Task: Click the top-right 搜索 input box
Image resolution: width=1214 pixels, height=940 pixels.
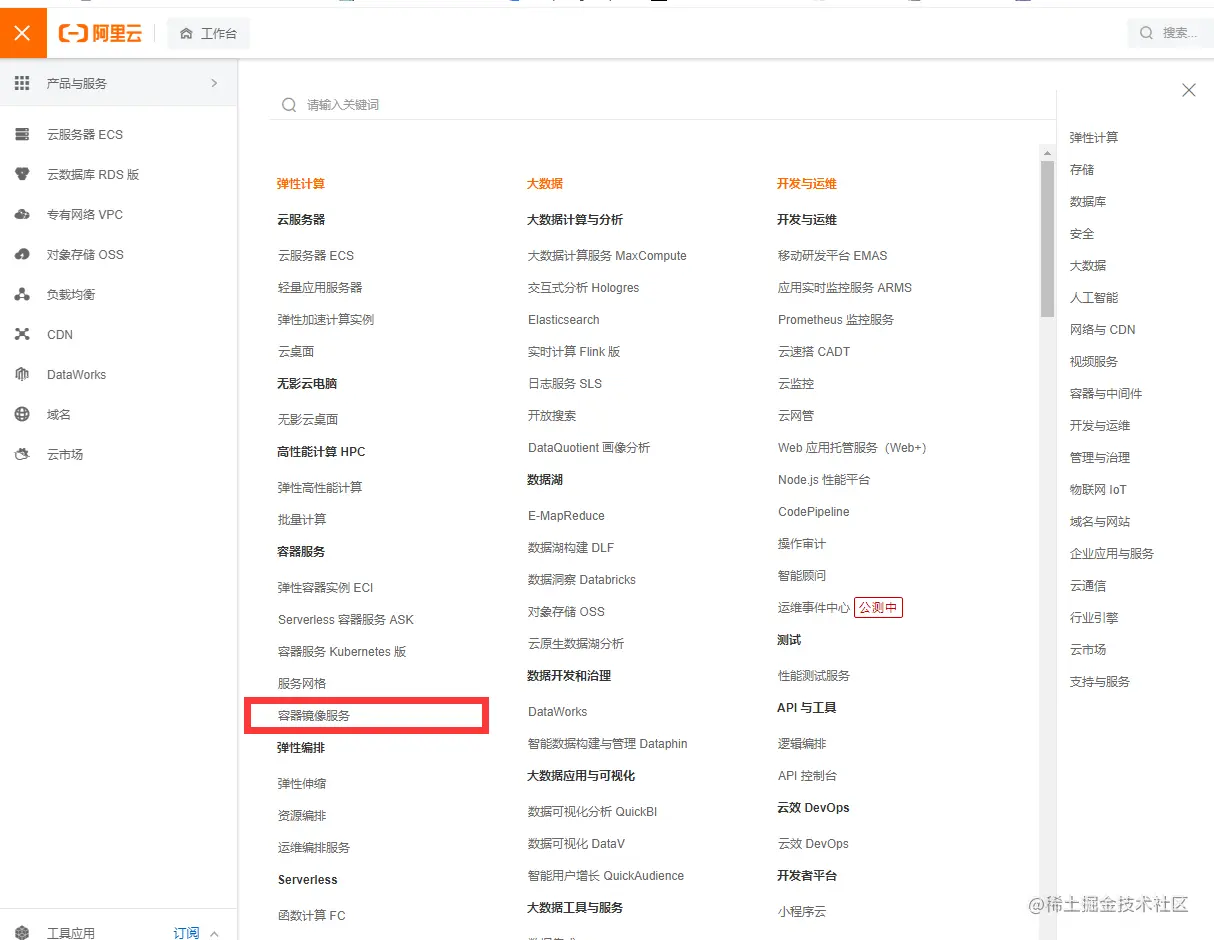Action: coord(1170,33)
